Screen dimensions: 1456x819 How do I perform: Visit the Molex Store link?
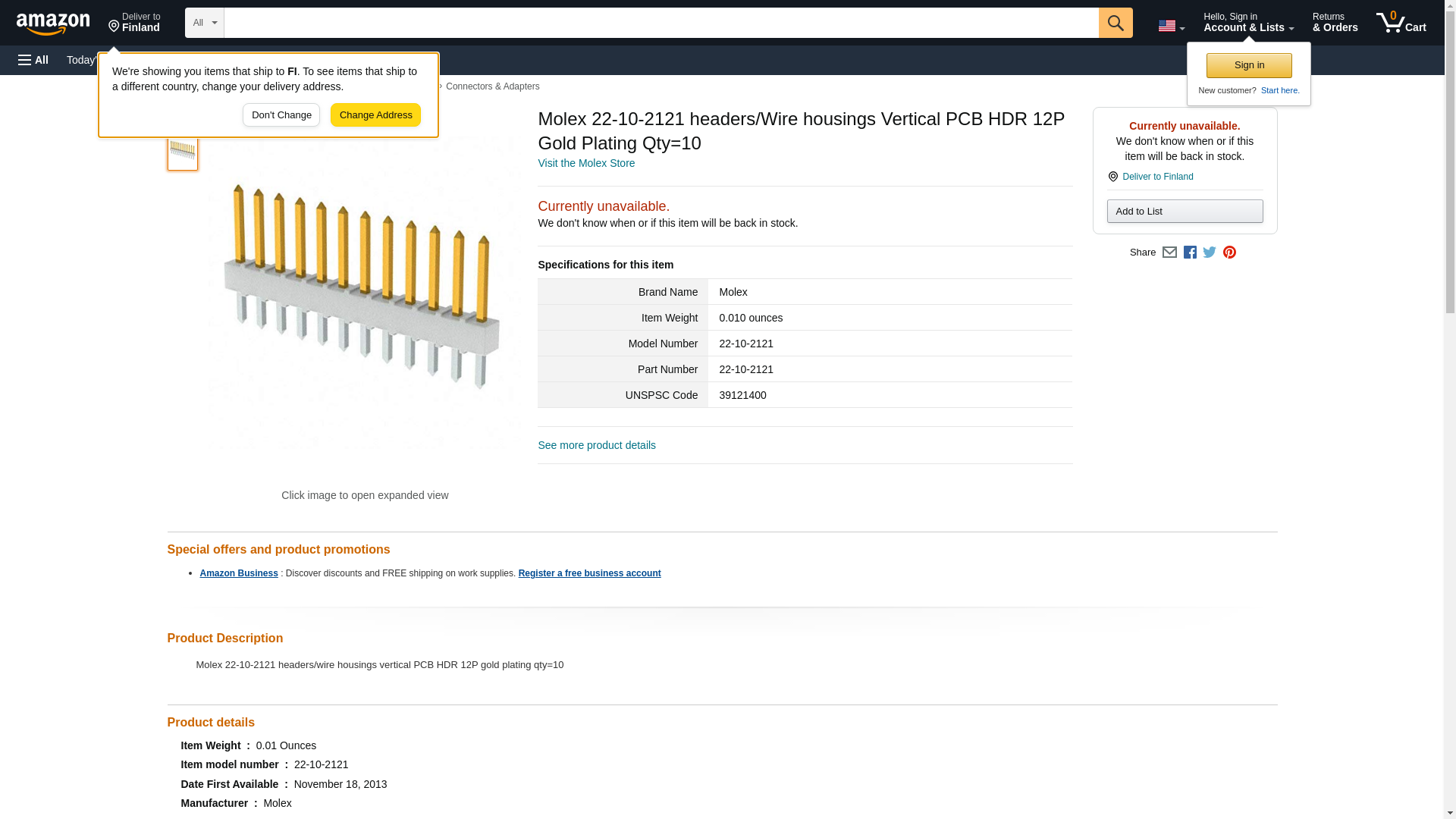point(586,163)
